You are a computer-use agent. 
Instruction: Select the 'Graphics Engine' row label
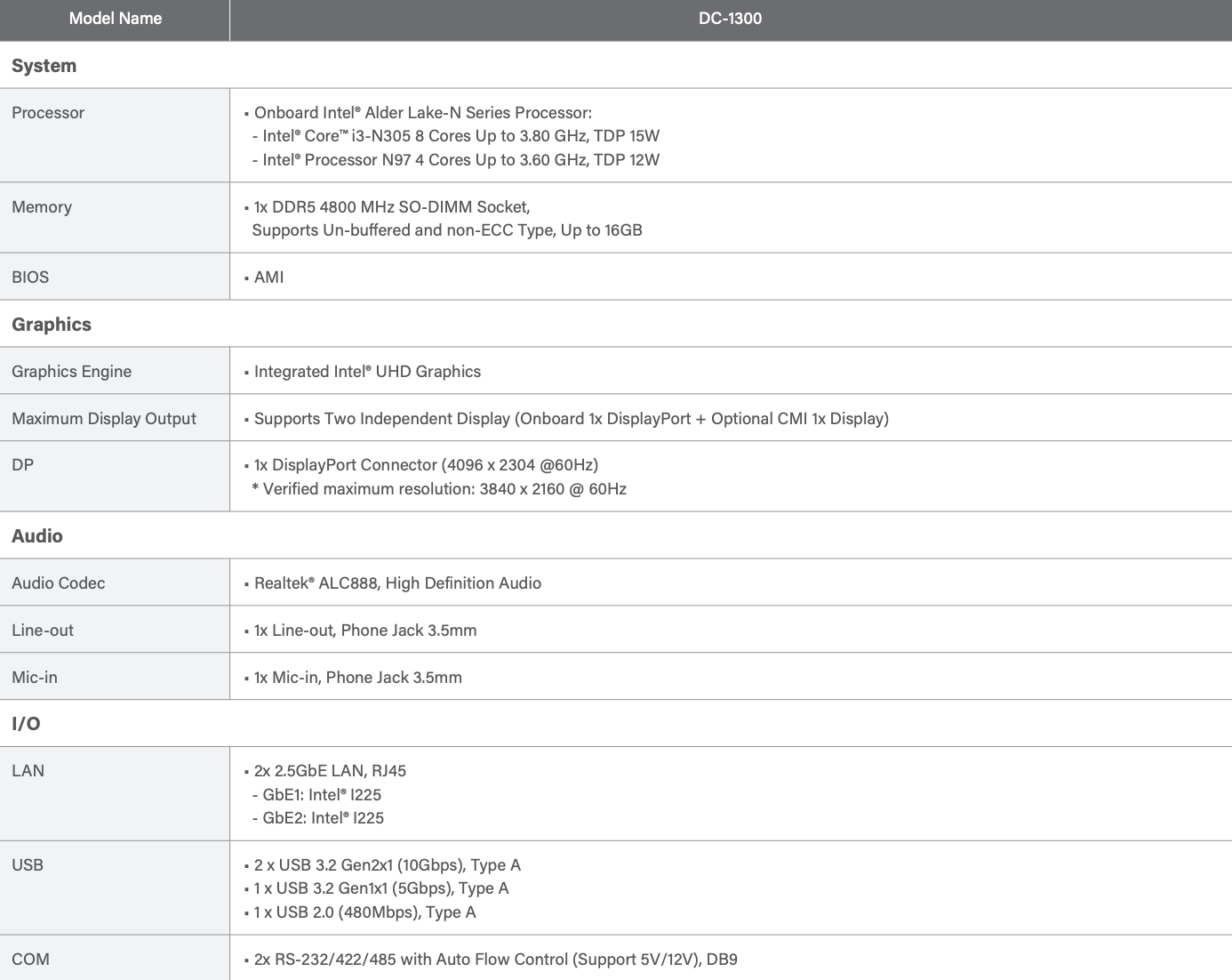[71, 372]
